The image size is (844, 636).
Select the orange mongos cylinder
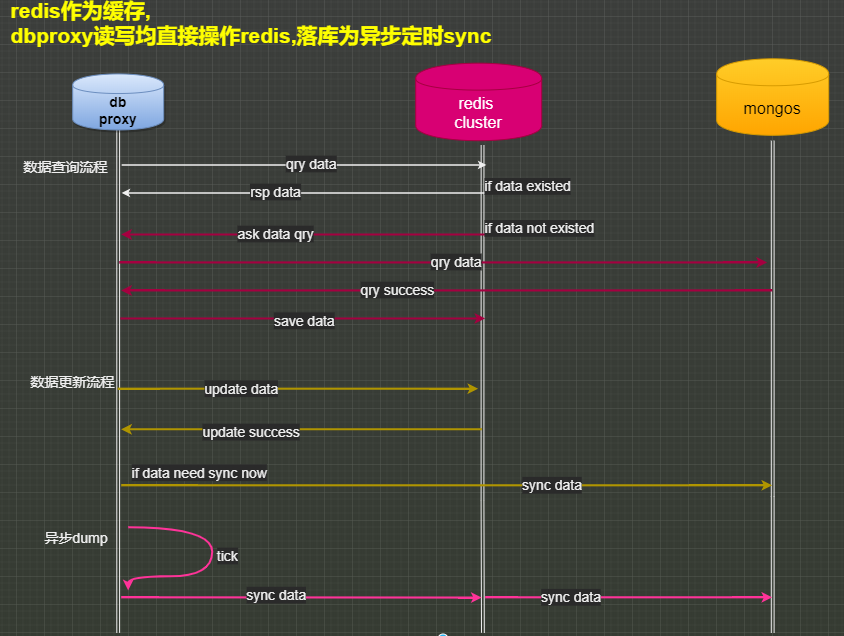coord(772,97)
